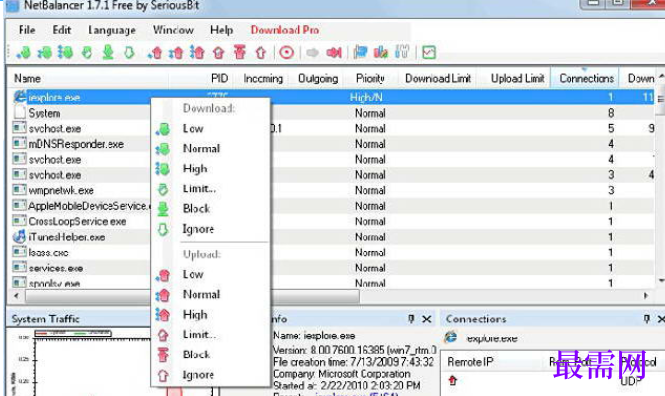Click the toolbar download priority Low icon
Screen dimensions: 665x396
tap(23, 53)
